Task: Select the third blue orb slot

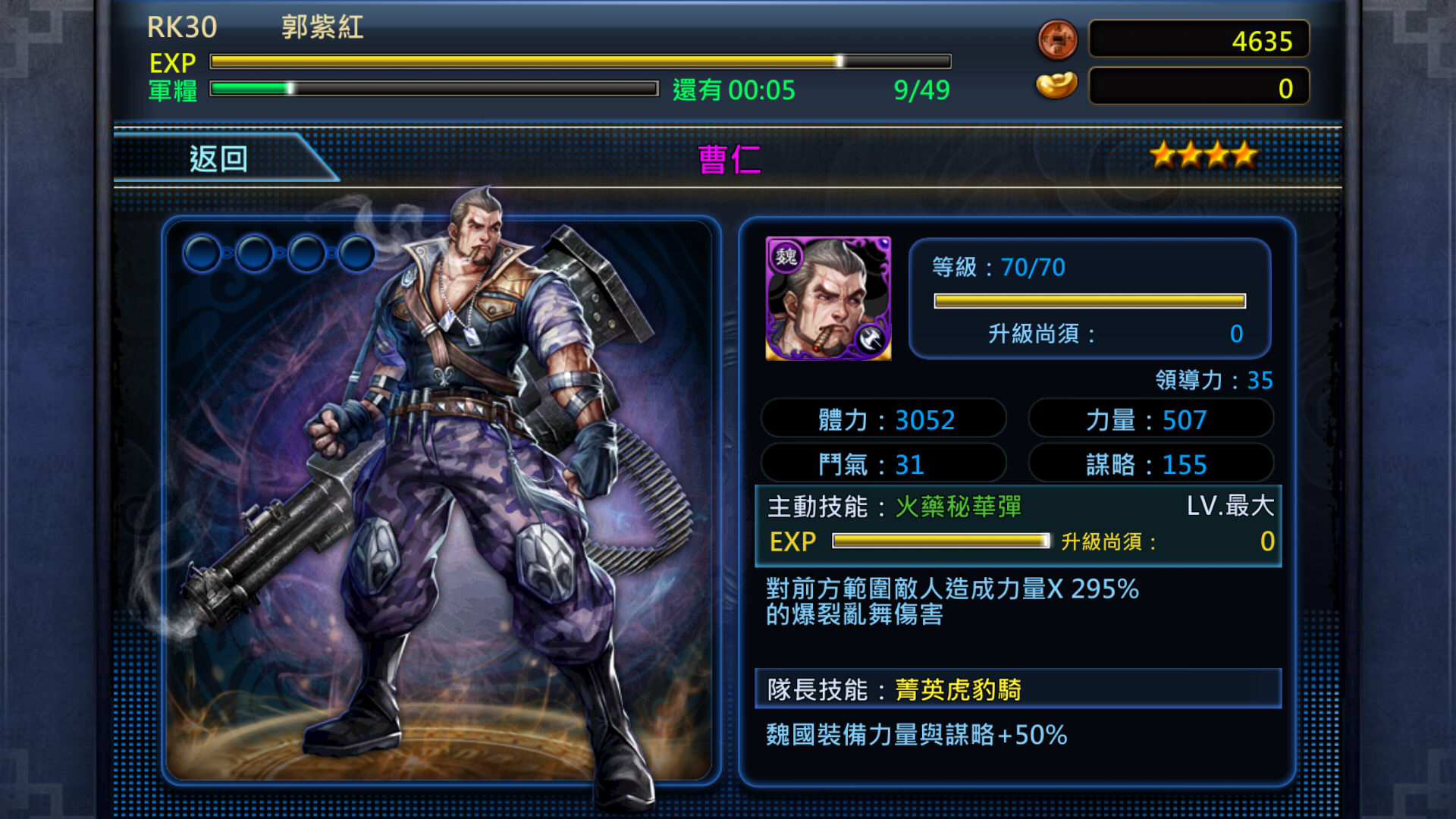Action: click(306, 253)
